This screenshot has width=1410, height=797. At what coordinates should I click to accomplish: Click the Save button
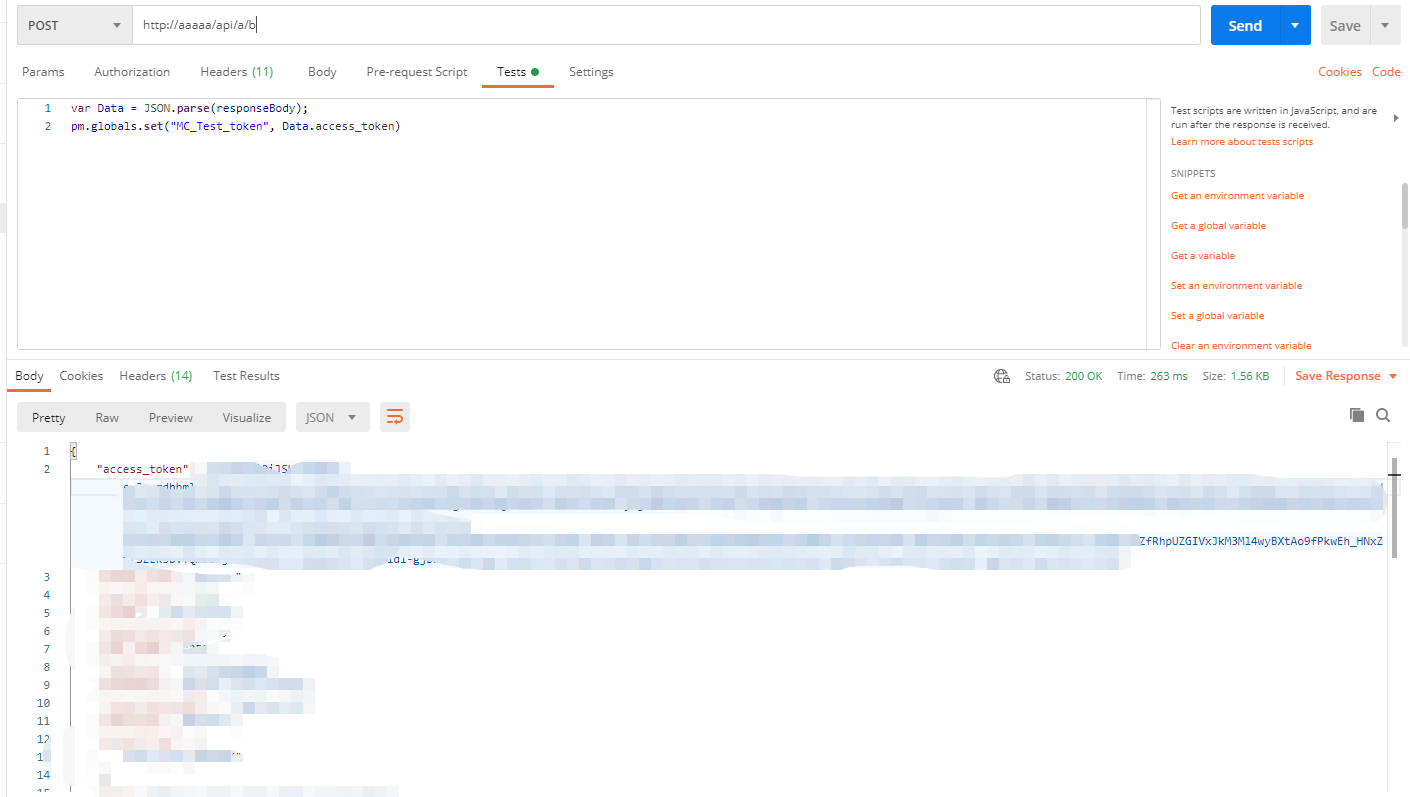(1344, 25)
